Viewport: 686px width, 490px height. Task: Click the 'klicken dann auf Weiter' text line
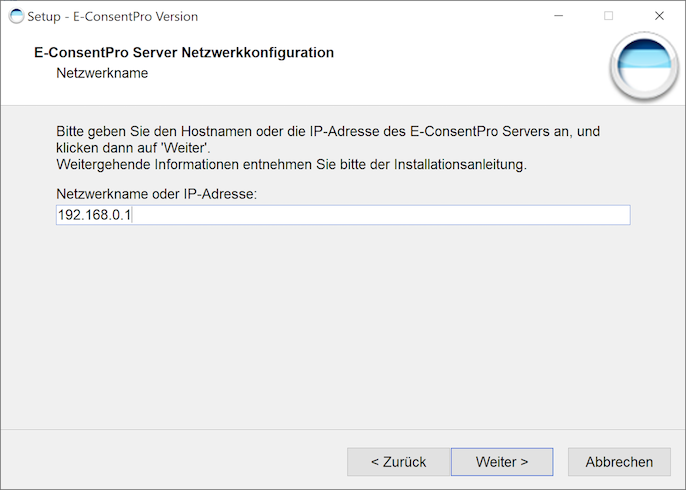point(133,148)
